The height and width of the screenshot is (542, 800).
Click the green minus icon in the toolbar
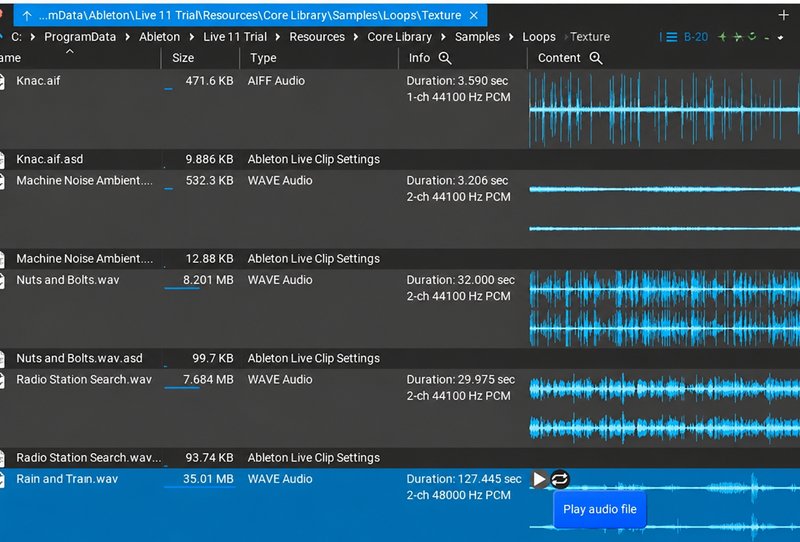click(767, 37)
